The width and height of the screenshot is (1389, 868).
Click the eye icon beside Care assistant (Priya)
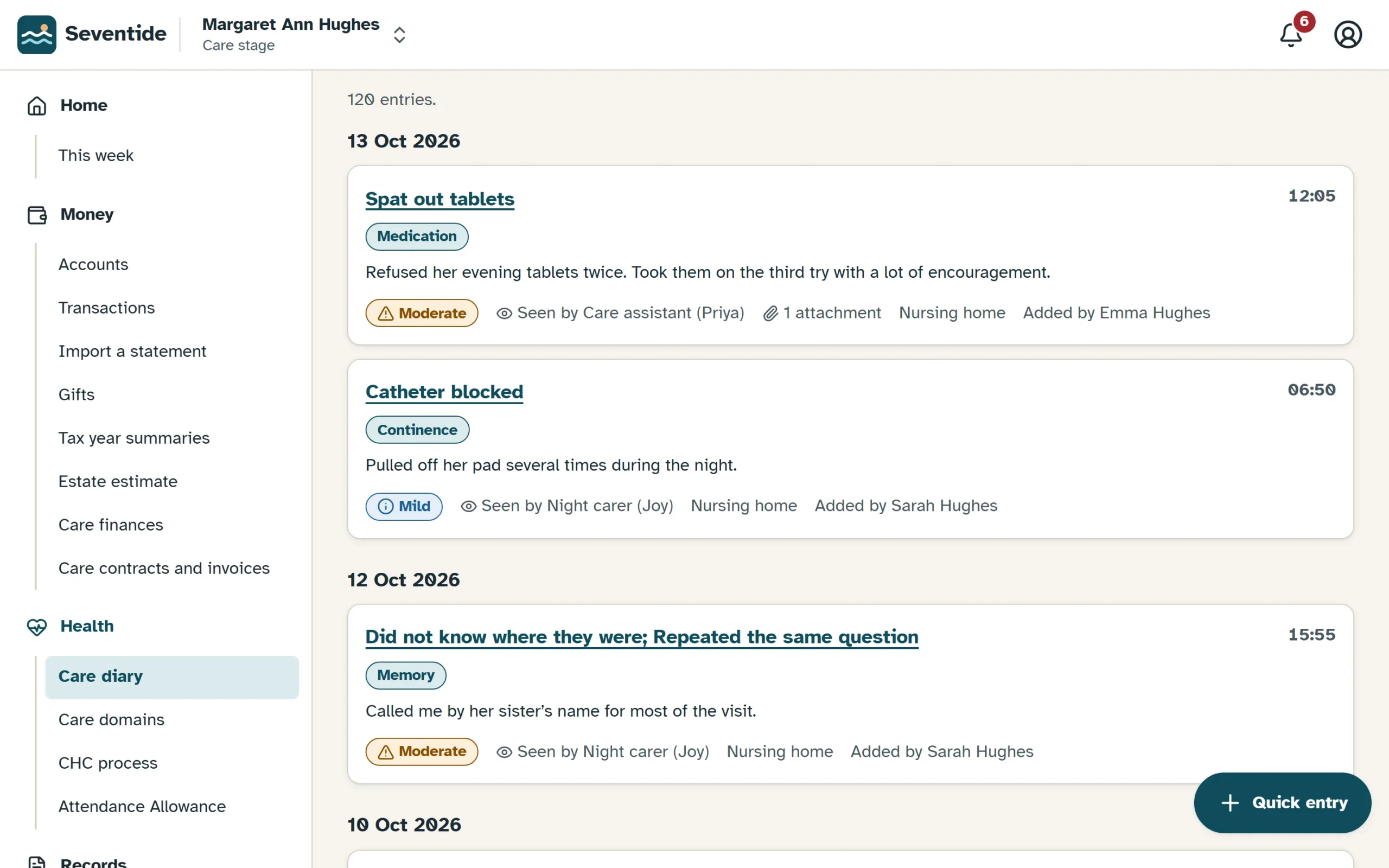point(504,314)
